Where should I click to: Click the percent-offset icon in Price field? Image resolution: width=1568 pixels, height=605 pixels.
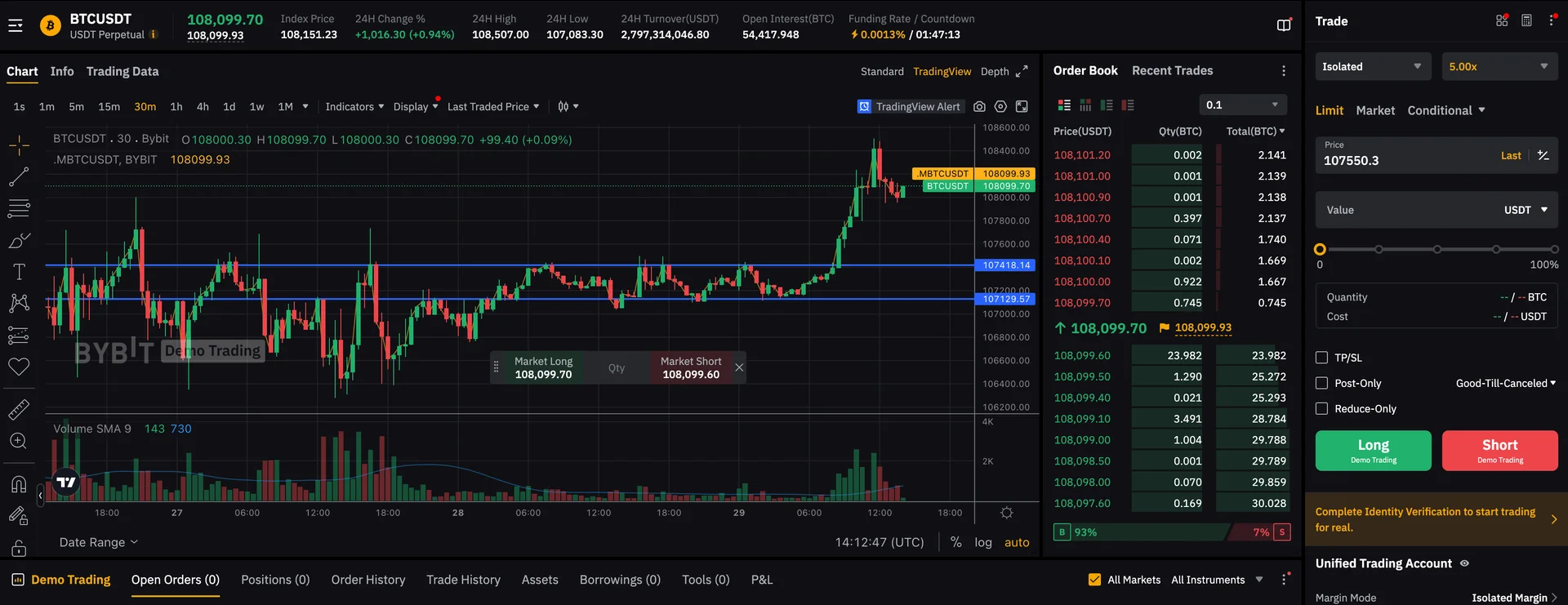pyautogui.click(x=1543, y=155)
